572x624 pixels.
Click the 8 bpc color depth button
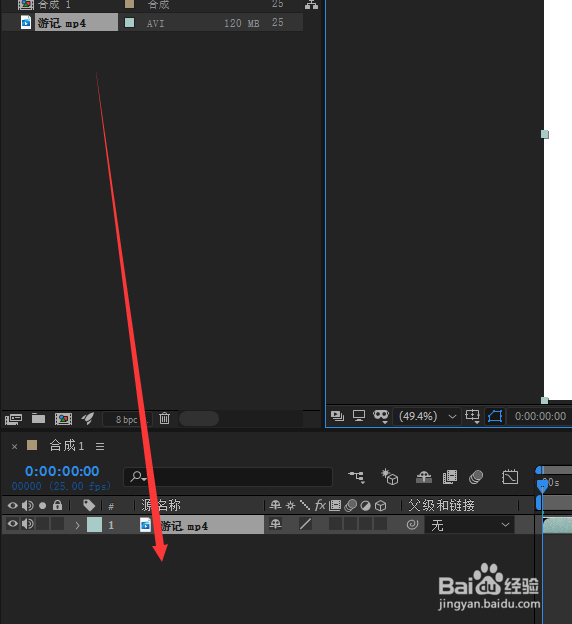tap(127, 419)
